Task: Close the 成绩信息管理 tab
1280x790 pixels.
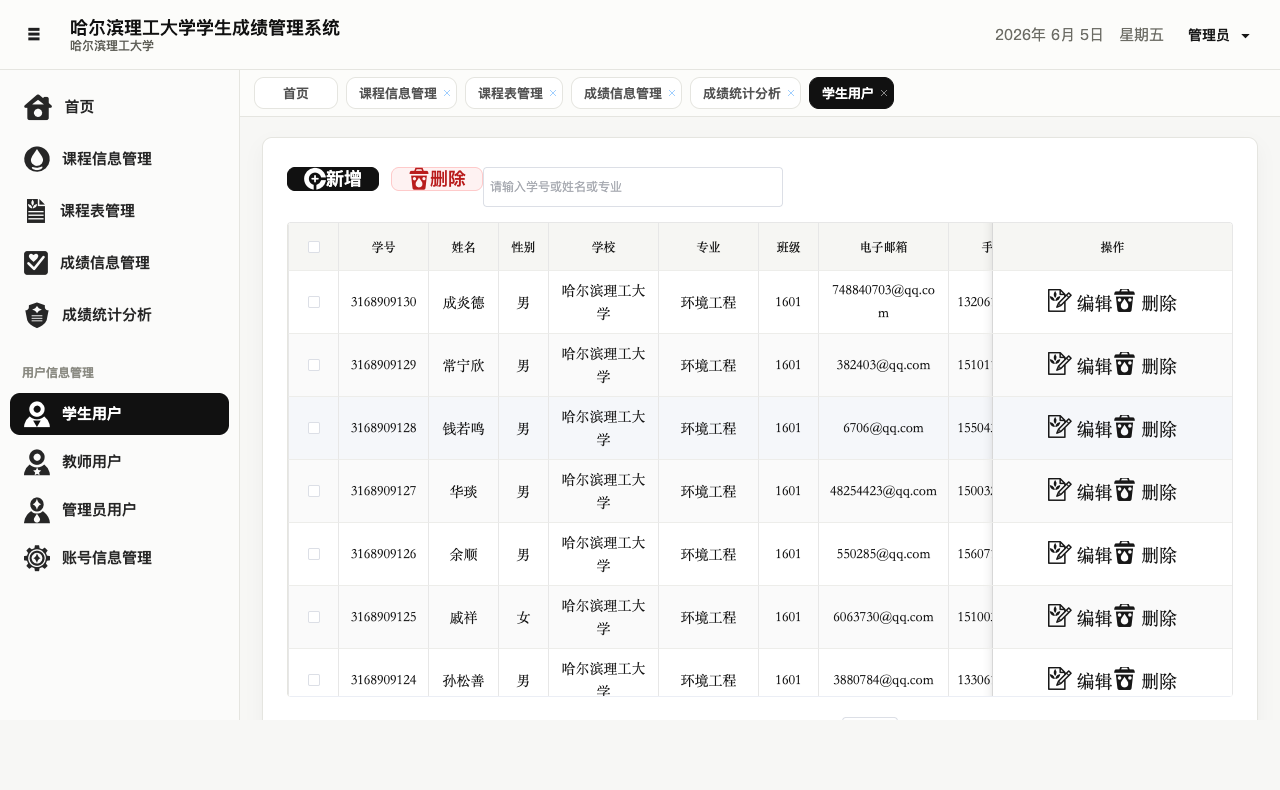Action: click(x=672, y=93)
